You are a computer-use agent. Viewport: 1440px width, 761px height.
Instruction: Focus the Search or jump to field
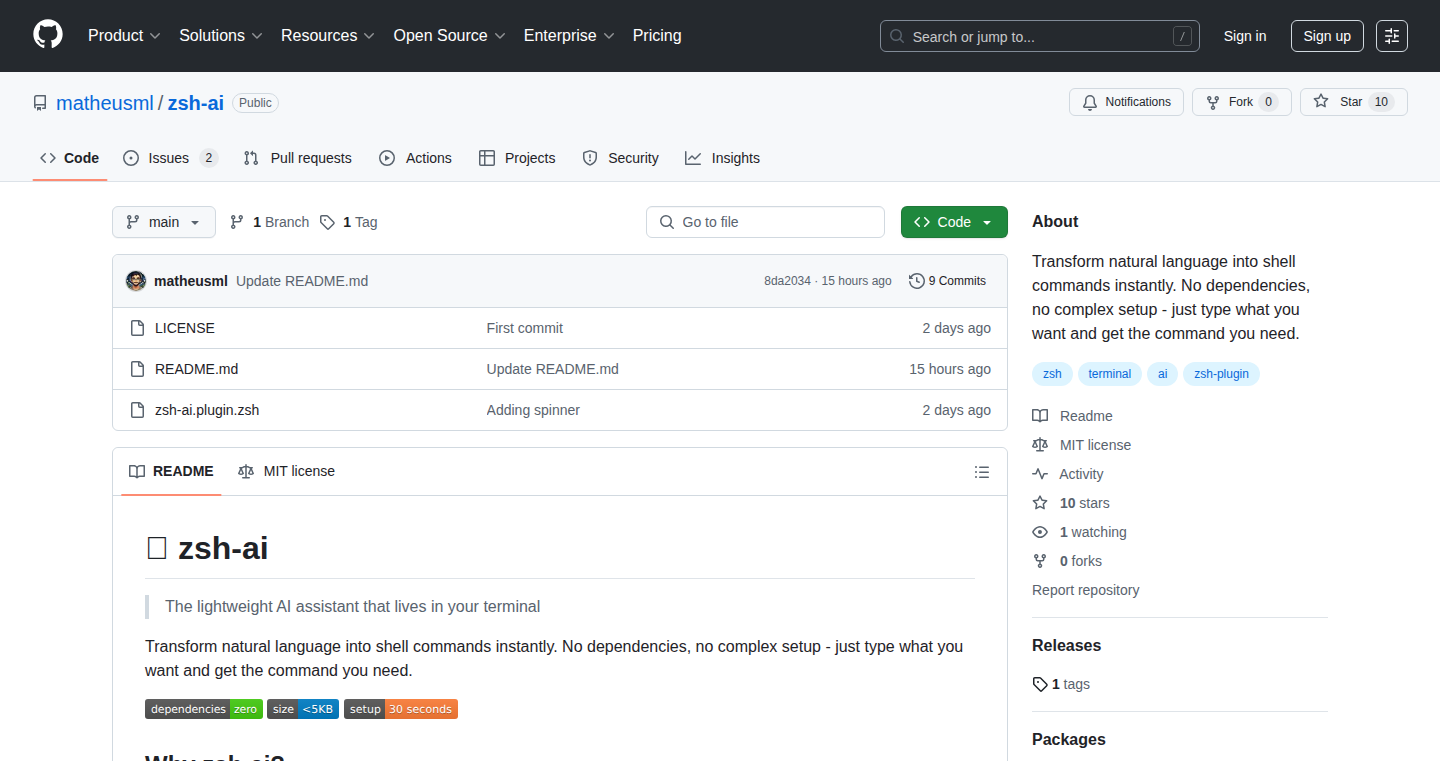(1040, 36)
